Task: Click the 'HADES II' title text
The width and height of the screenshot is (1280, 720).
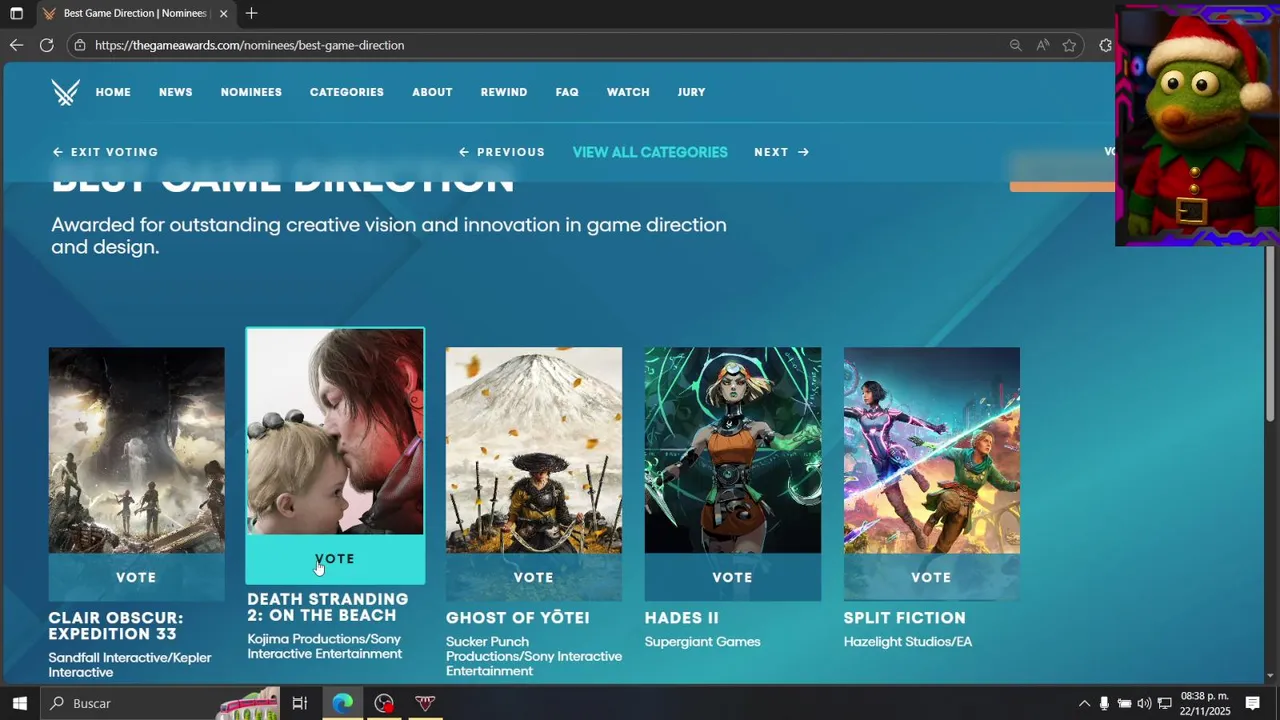Action: coord(682,618)
